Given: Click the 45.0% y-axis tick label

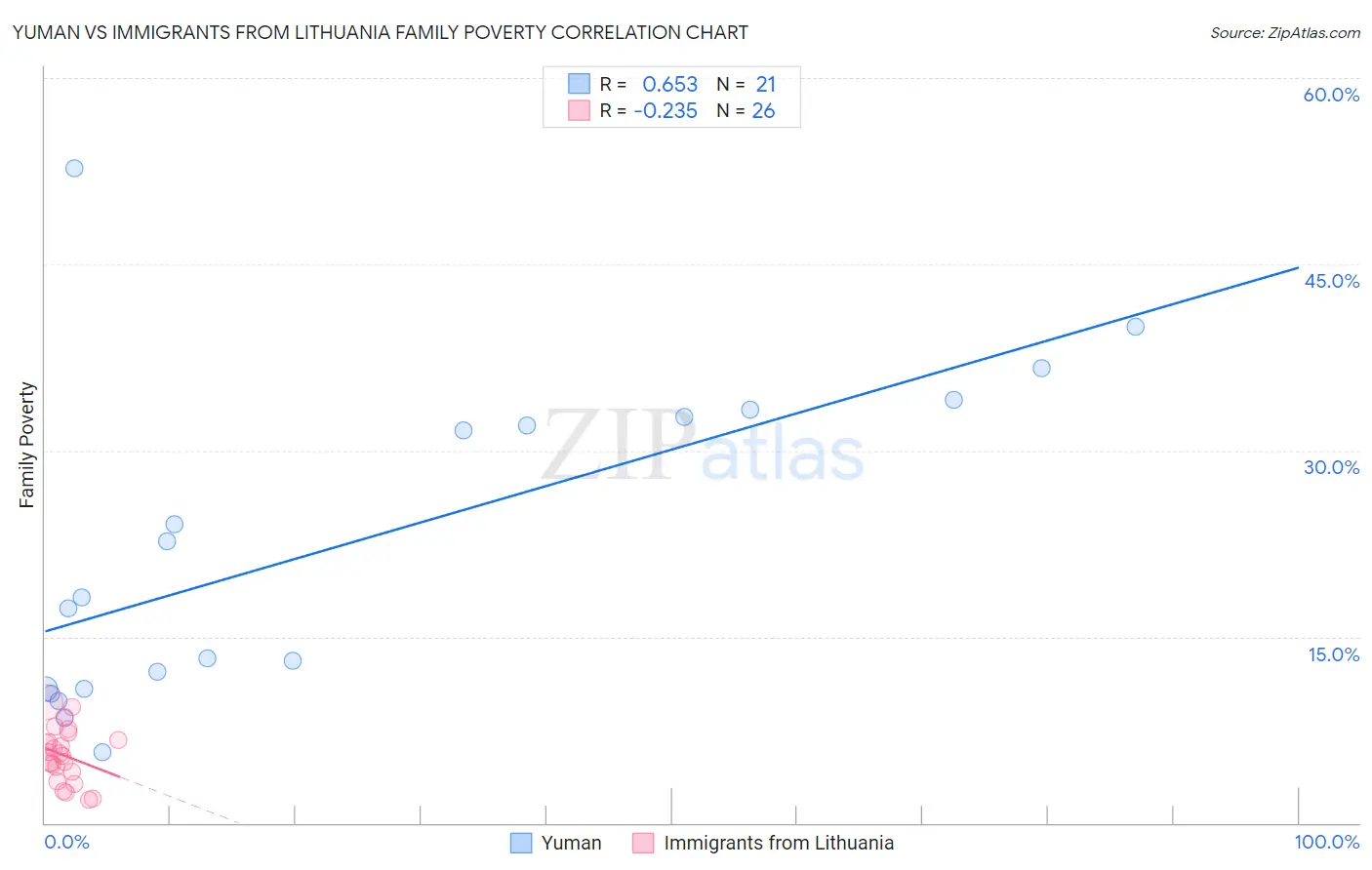Looking at the screenshot, I should (x=1331, y=281).
